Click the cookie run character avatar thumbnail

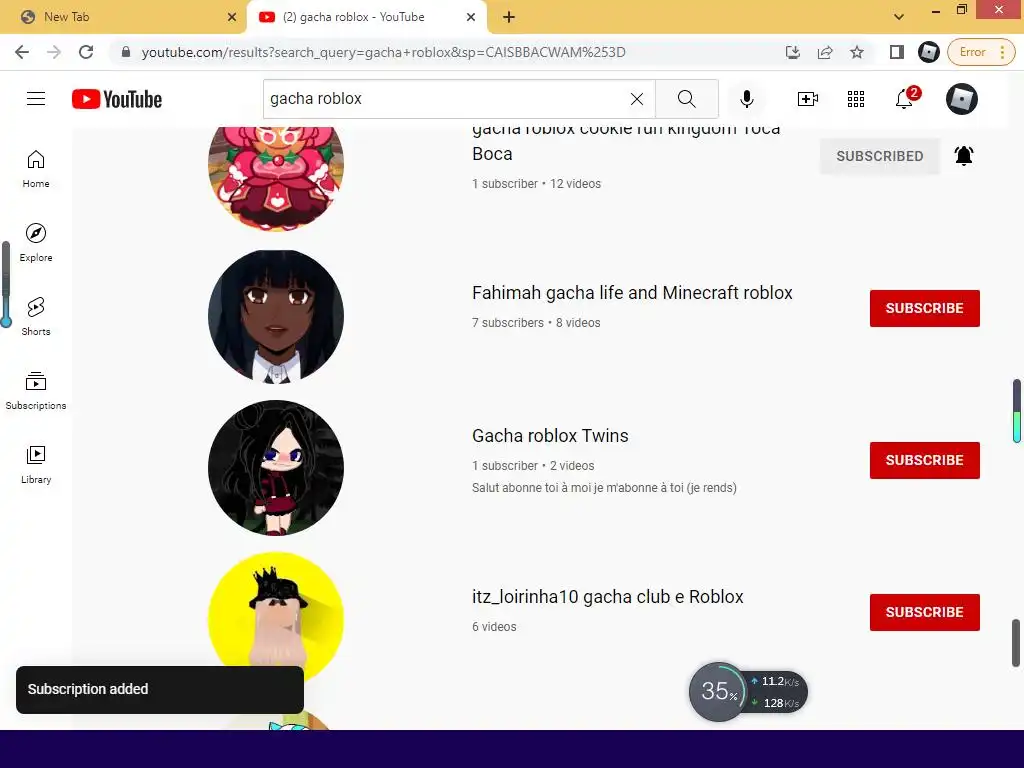tap(276, 178)
